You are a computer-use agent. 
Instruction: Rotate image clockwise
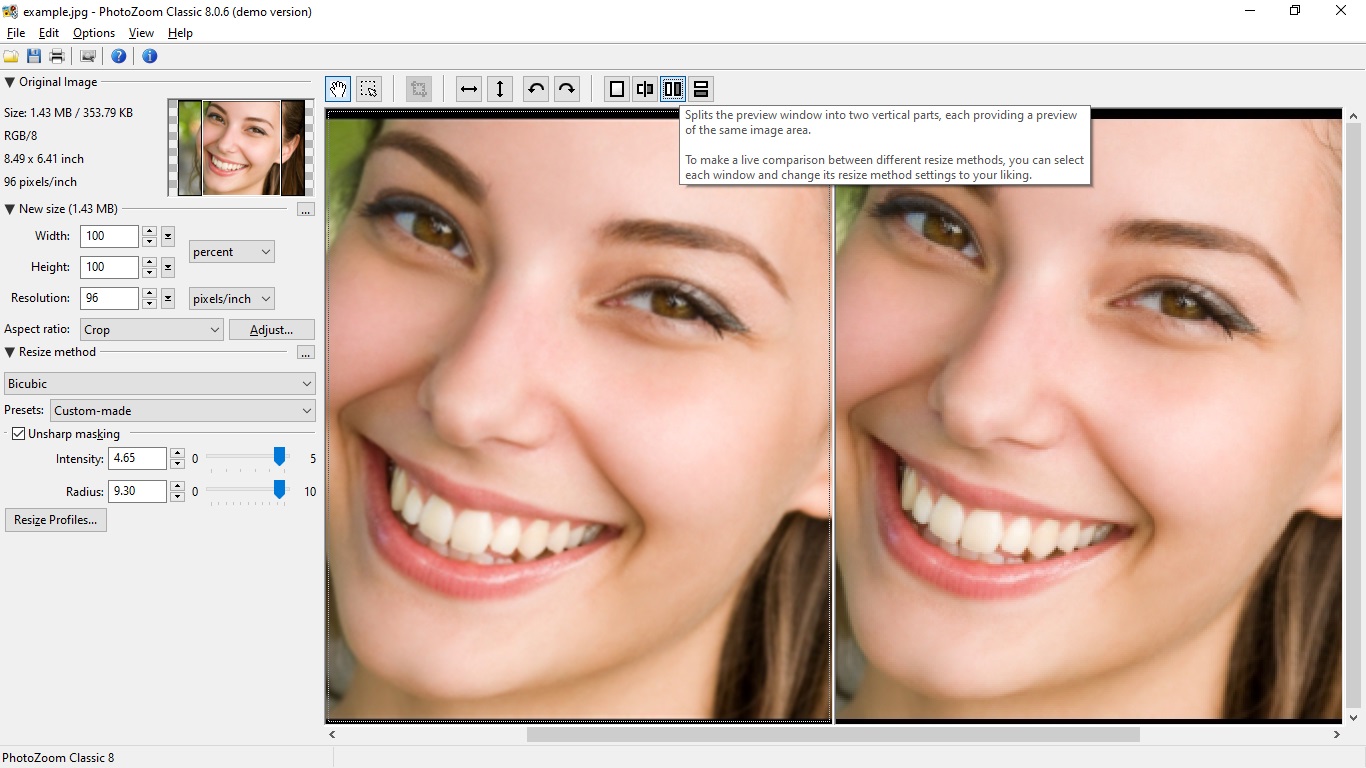pyautogui.click(x=567, y=89)
